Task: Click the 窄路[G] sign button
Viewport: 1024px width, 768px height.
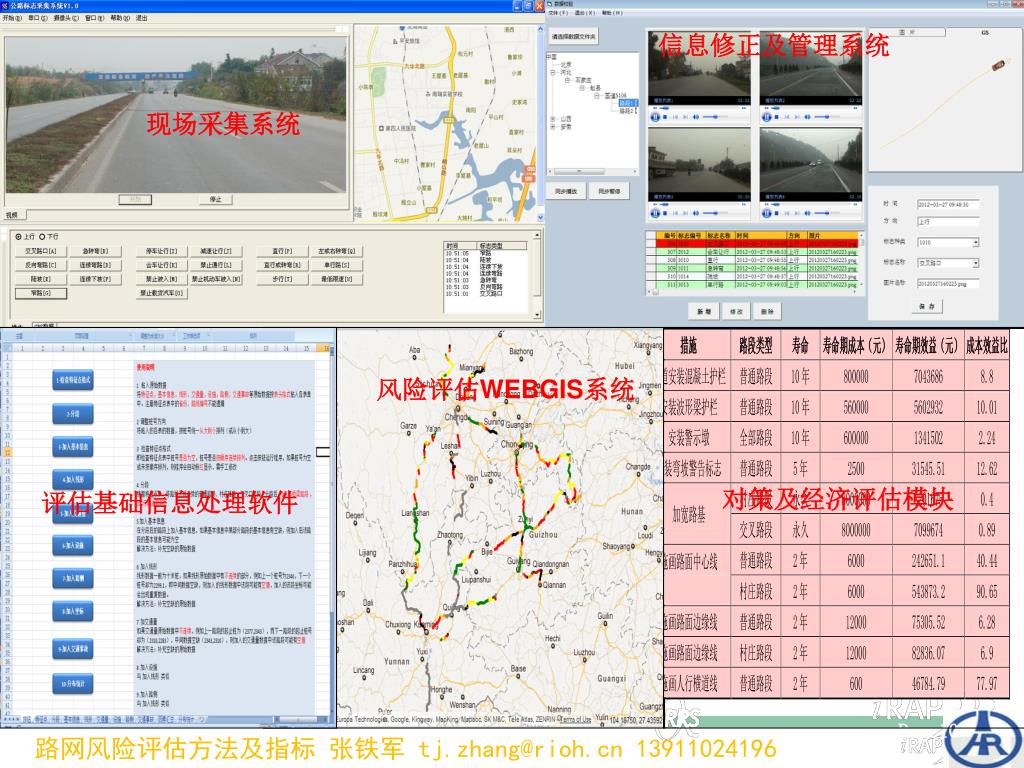Action: (x=41, y=293)
